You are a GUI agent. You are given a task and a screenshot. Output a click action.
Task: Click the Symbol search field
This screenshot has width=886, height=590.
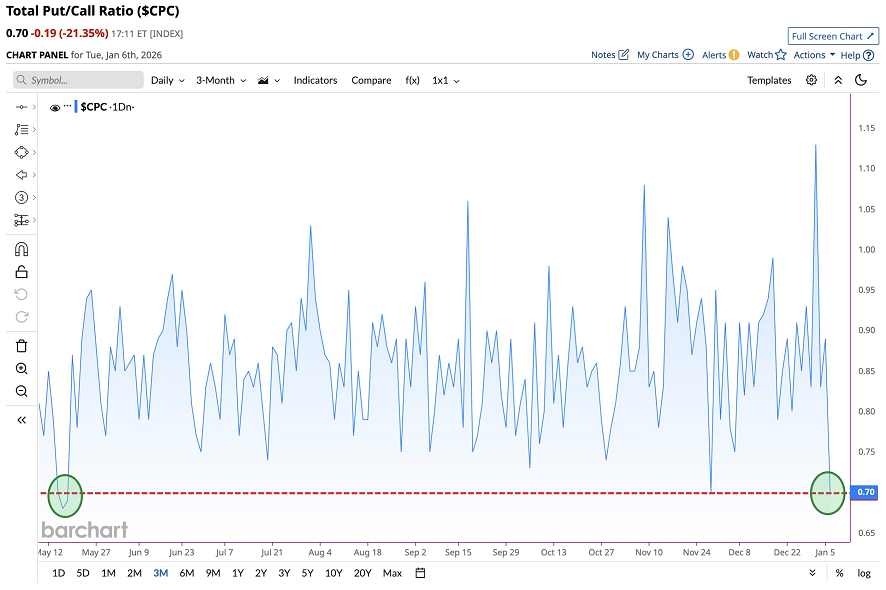(x=78, y=80)
